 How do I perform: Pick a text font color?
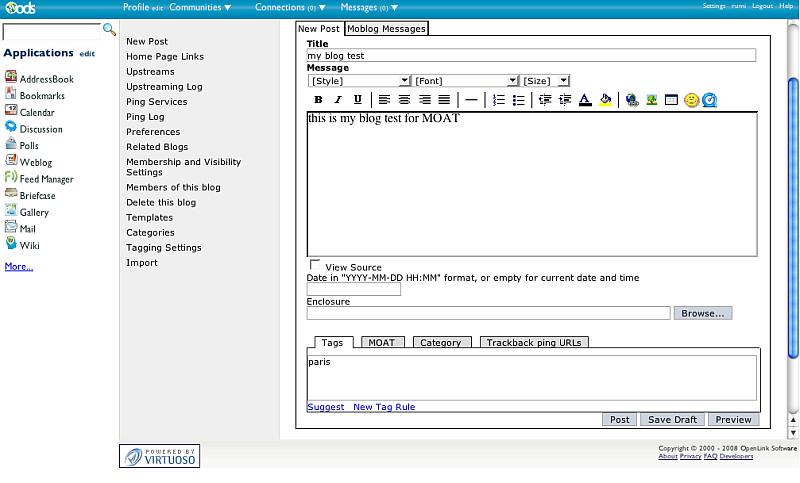585,100
